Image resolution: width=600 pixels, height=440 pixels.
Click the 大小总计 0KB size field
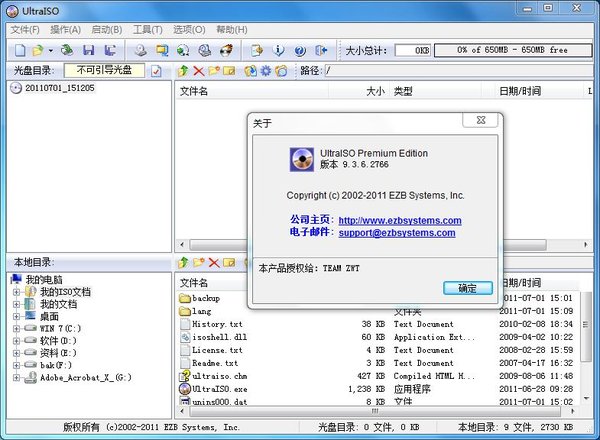click(412, 50)
